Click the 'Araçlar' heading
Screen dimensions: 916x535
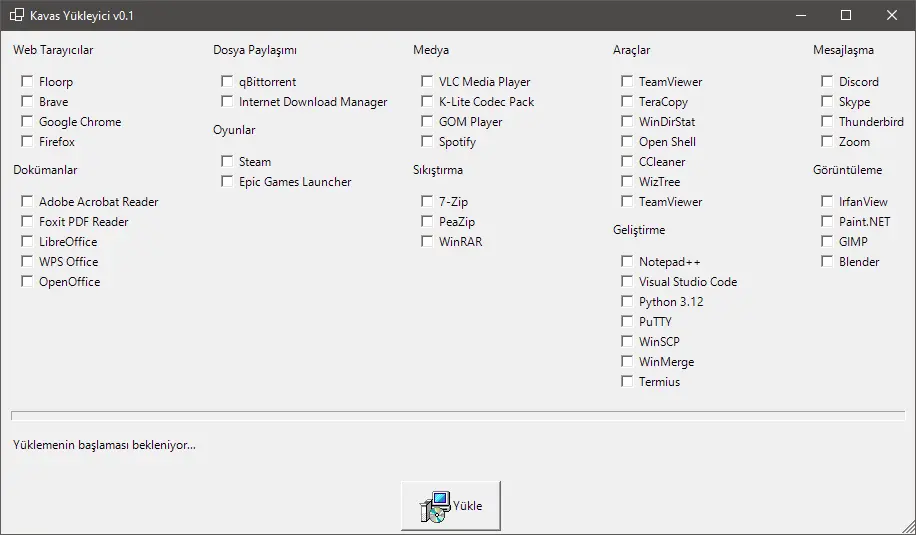tap(631, 50)
